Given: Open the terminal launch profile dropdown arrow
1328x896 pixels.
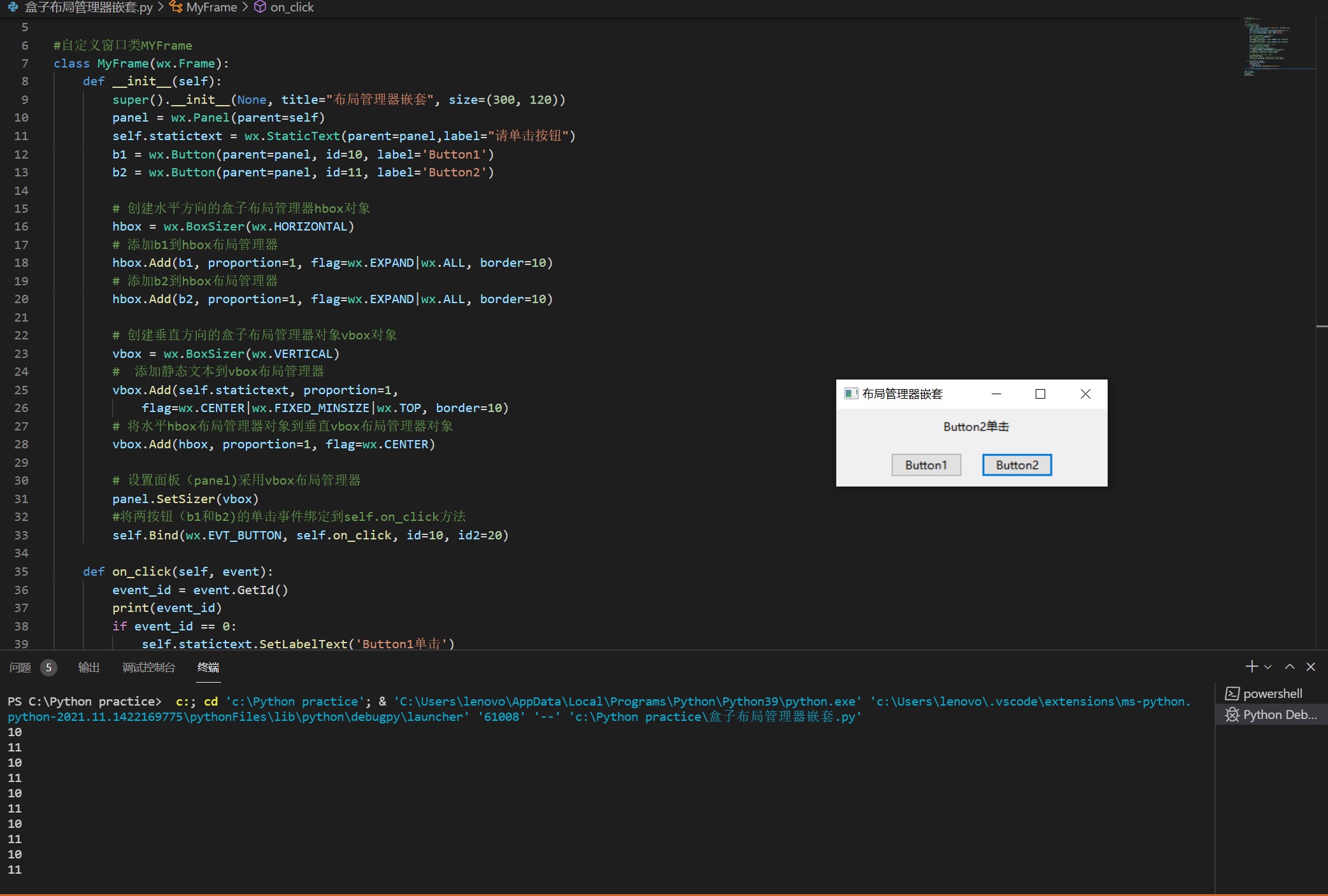Looking at the screenshot, I should coord(1268,667).
